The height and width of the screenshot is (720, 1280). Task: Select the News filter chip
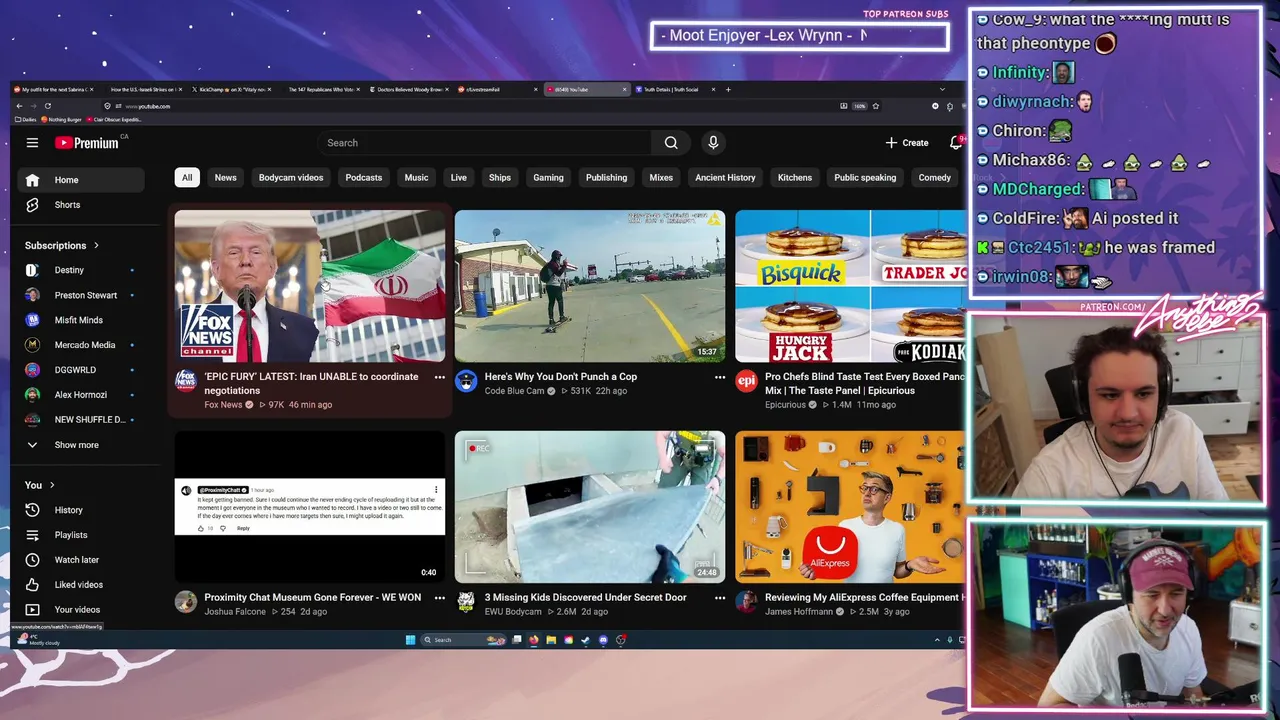225,178
